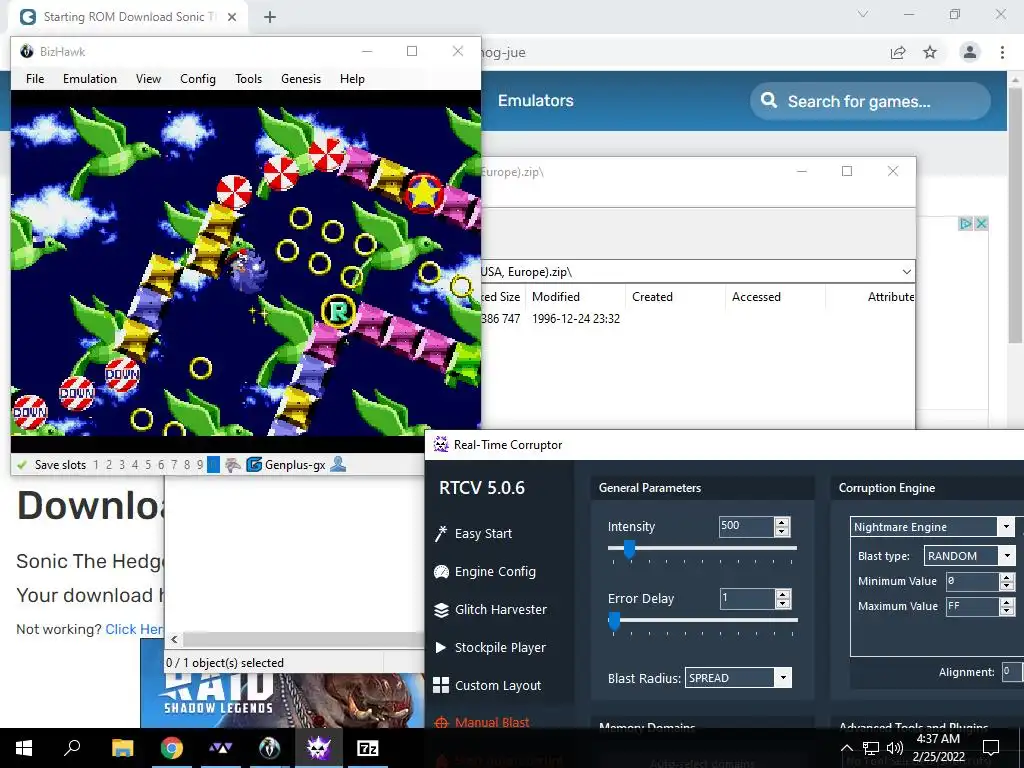The height and width of the screenshot is (768, 1024).
Task: Click the Easy Start wand icon
Action: pyautogui.click(x=441, y=534)
